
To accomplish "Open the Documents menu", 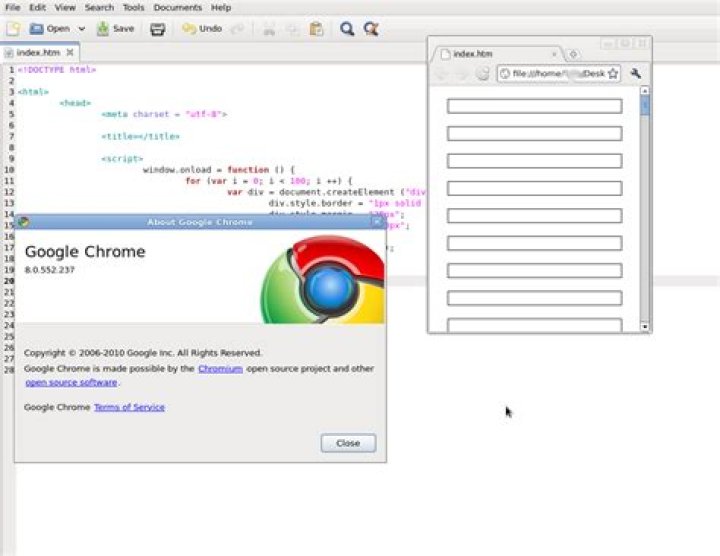I will [177, 7].
